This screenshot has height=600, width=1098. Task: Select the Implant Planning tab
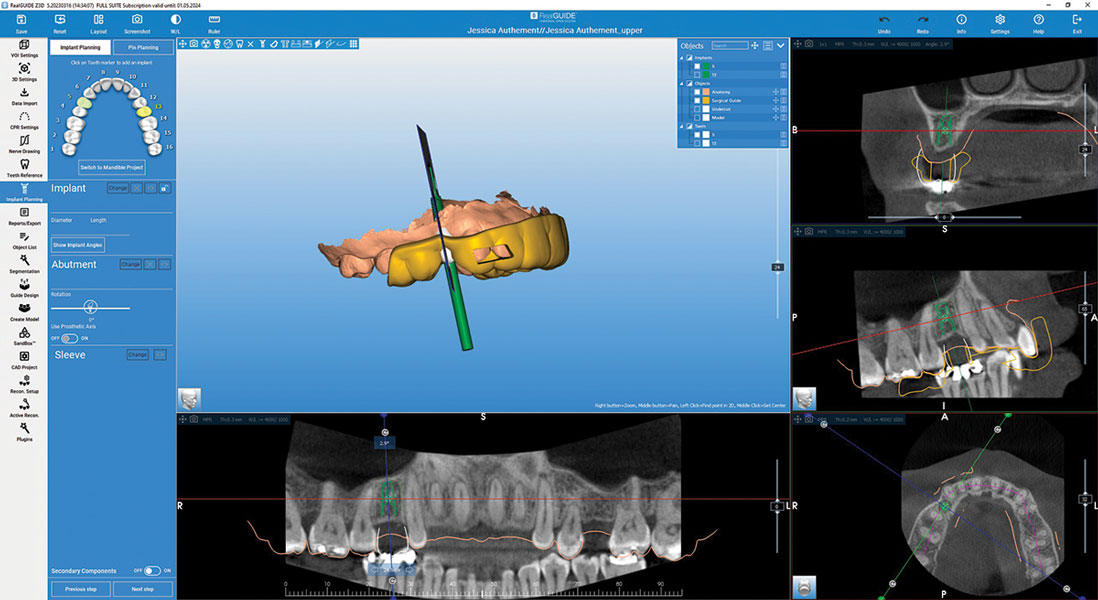pos(78,47)
